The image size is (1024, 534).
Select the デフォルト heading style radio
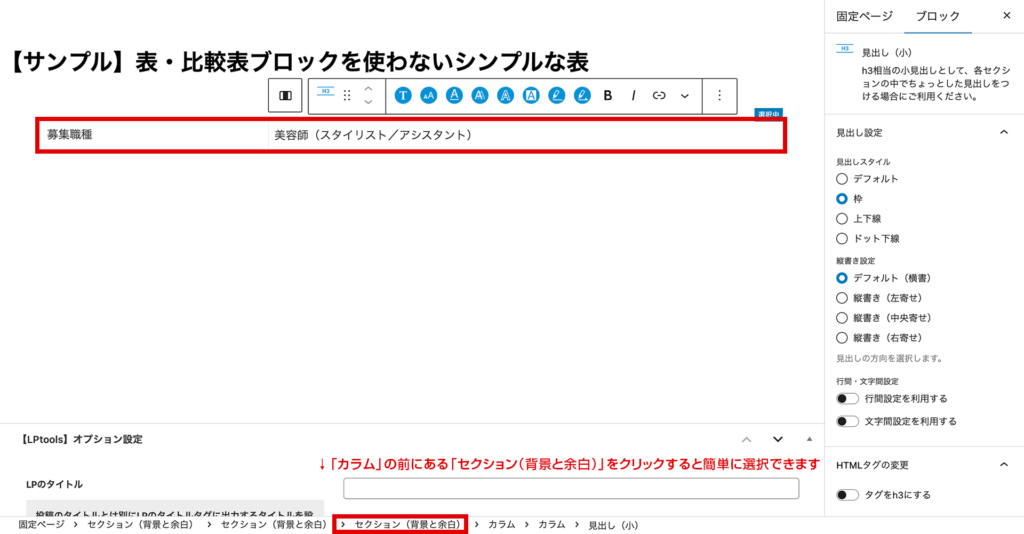point(842,179)
